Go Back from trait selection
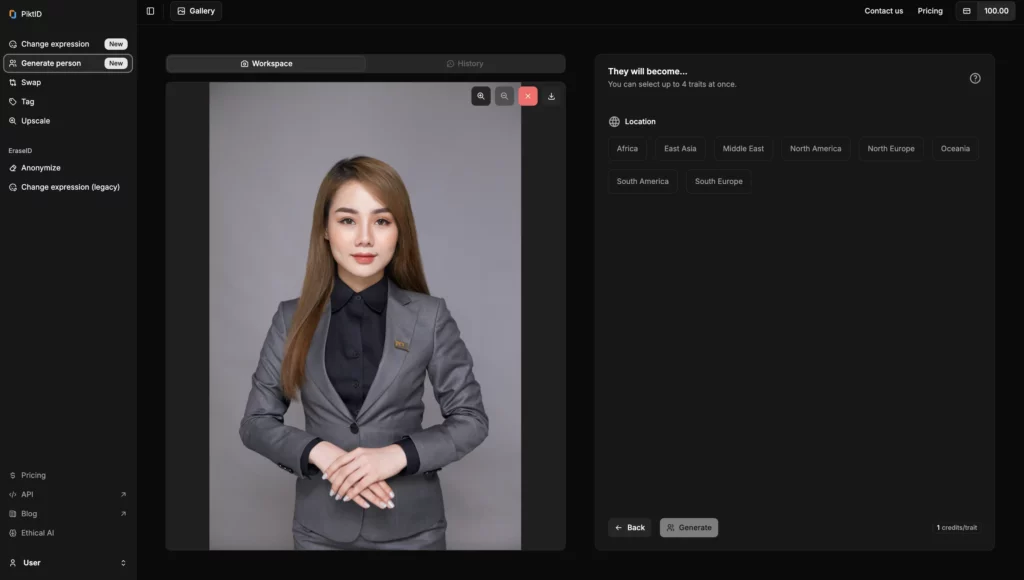This screenshot has height=580, width=1024. 629,527
